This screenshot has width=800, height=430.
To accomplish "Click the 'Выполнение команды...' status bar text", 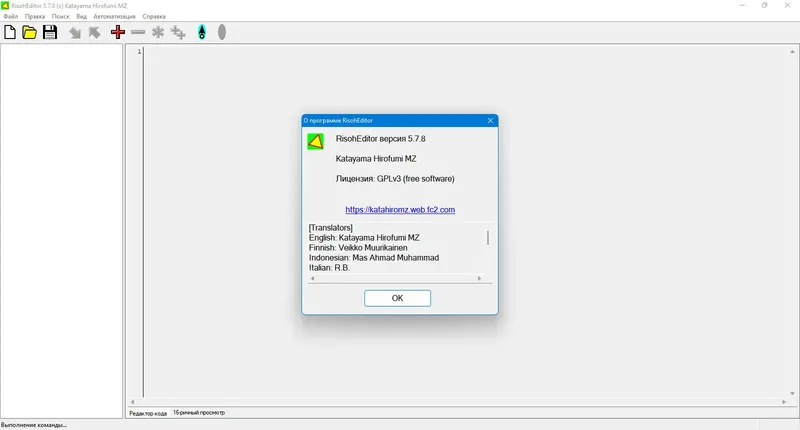I will [34, 425].
